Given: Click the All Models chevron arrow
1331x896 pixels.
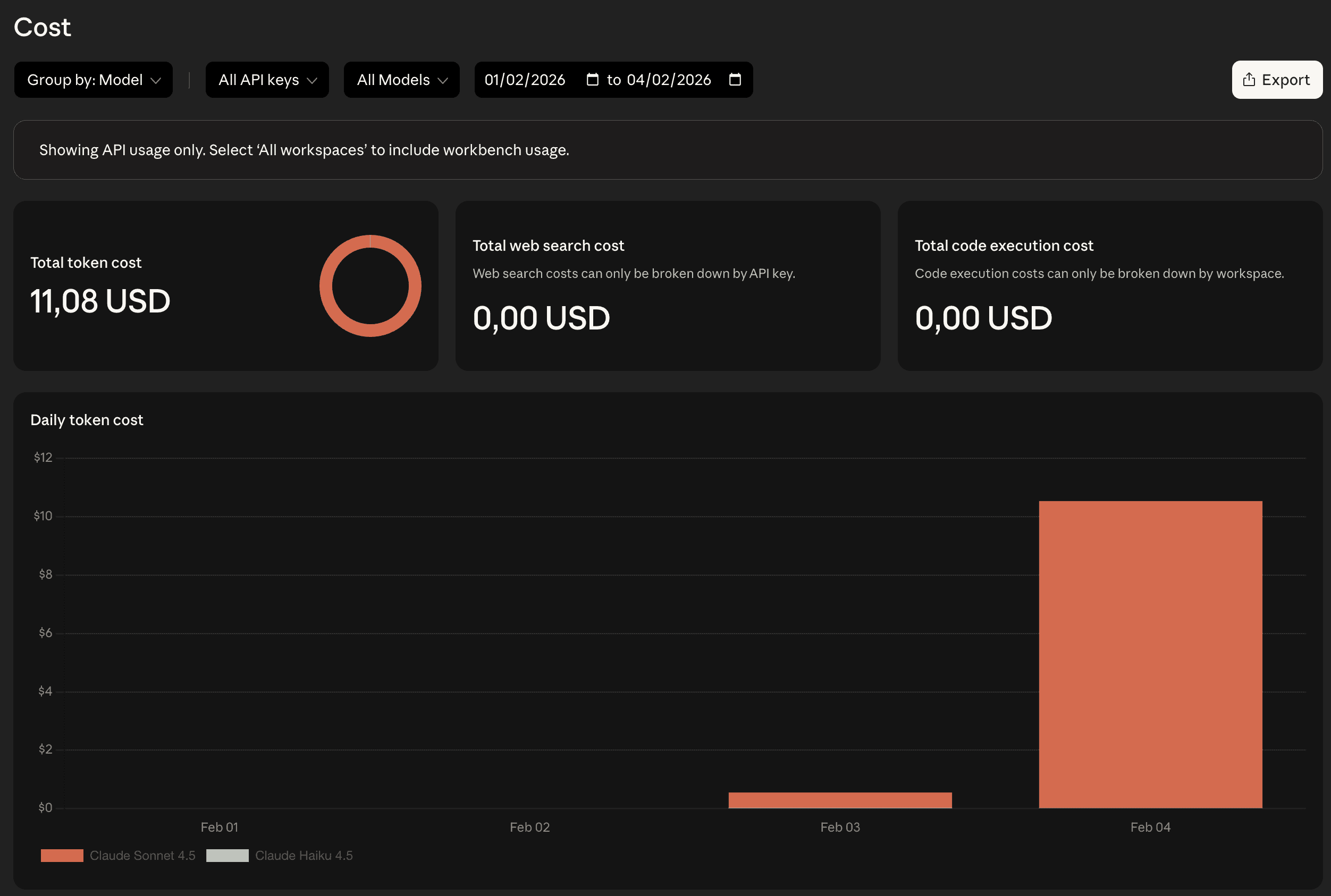Looking at the screenshot, I should point(442,81).
